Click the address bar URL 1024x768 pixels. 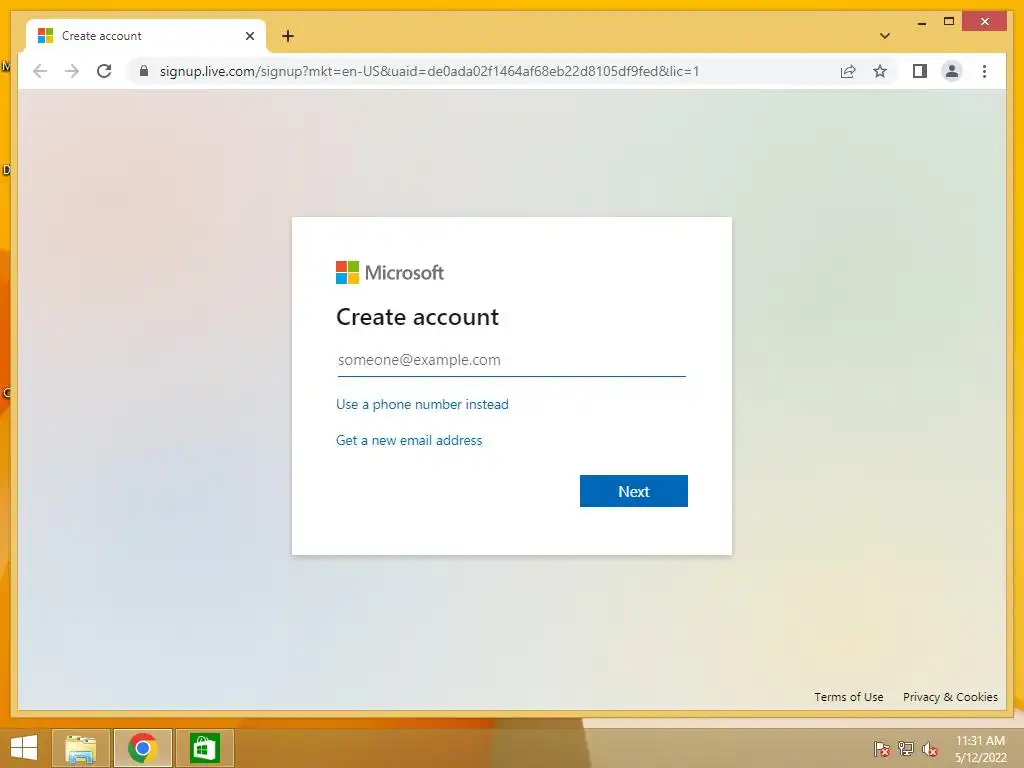pos(429,71)
